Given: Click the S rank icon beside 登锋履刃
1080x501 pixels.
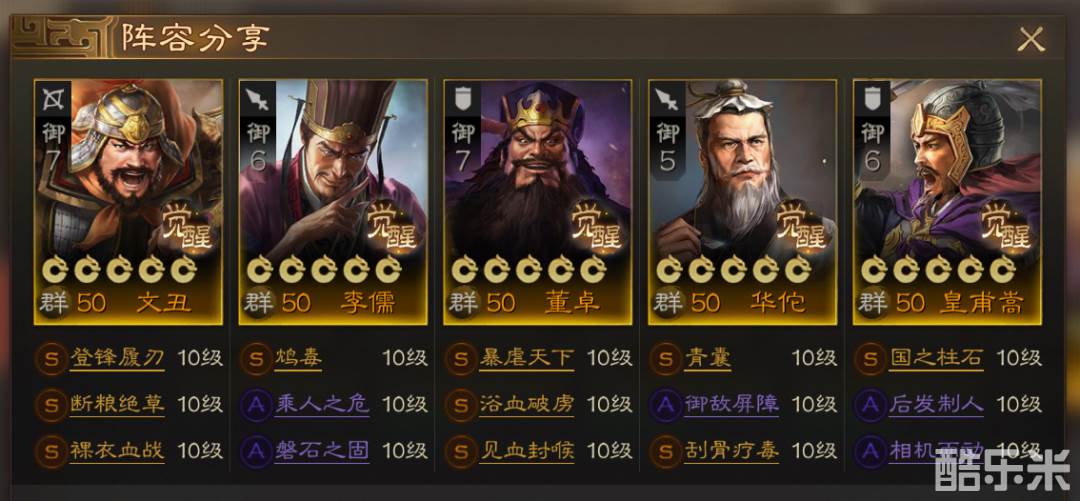Looking at the screenshot, I should [x=51, y=359].
